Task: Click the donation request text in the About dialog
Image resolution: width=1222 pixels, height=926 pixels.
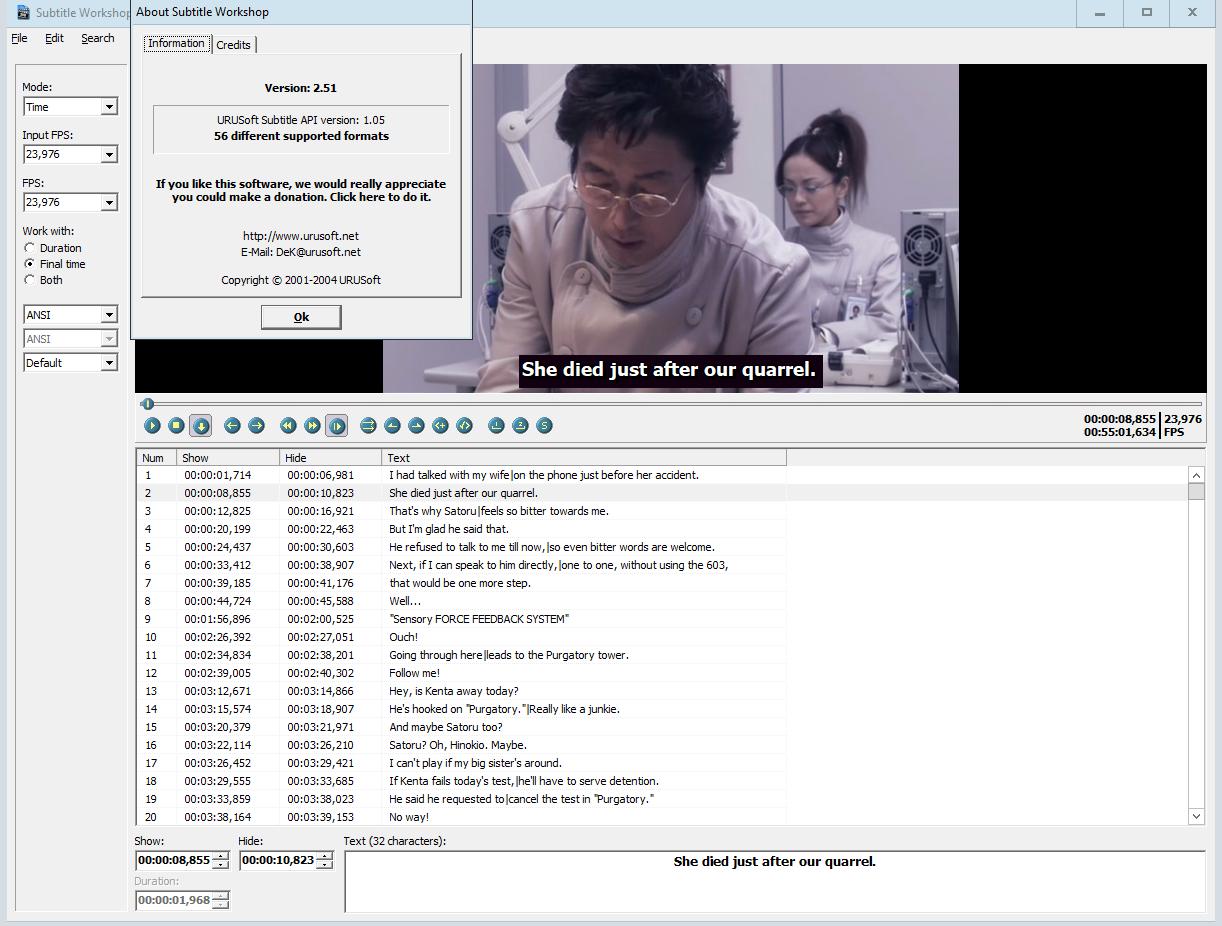Action: pos(301,190)
